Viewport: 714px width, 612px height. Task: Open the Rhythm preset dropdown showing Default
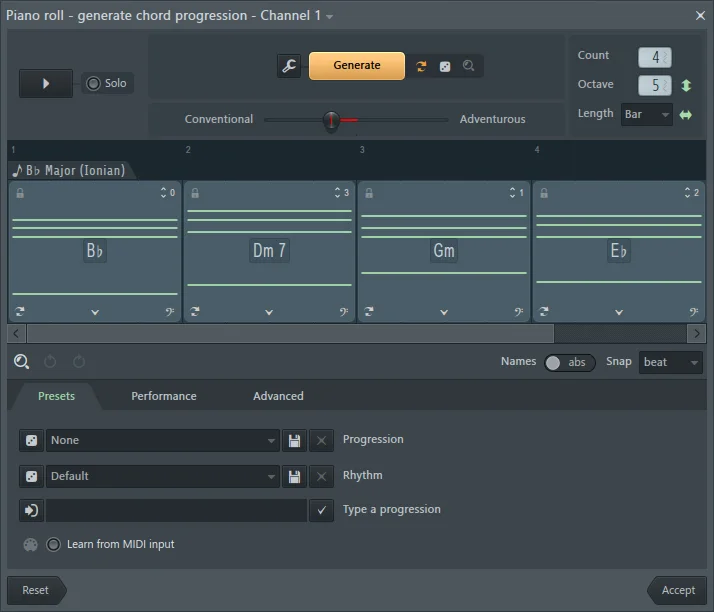coord(163,476)
